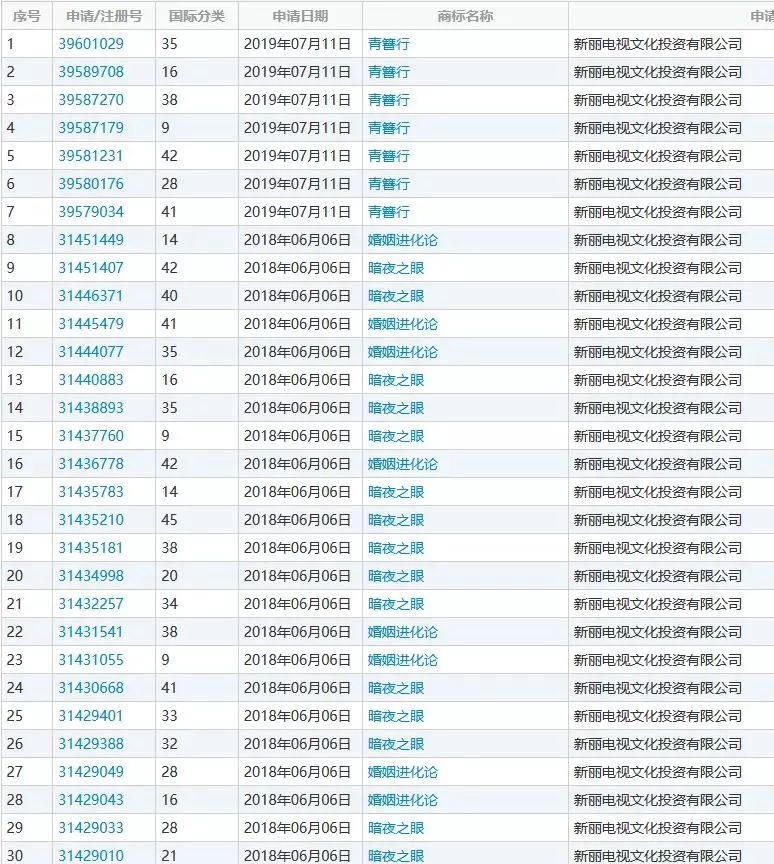Image resolution: width=774 pixels, height=864 pixels.
Task: Select international class 45 in row 18
Action: [169, 520]
